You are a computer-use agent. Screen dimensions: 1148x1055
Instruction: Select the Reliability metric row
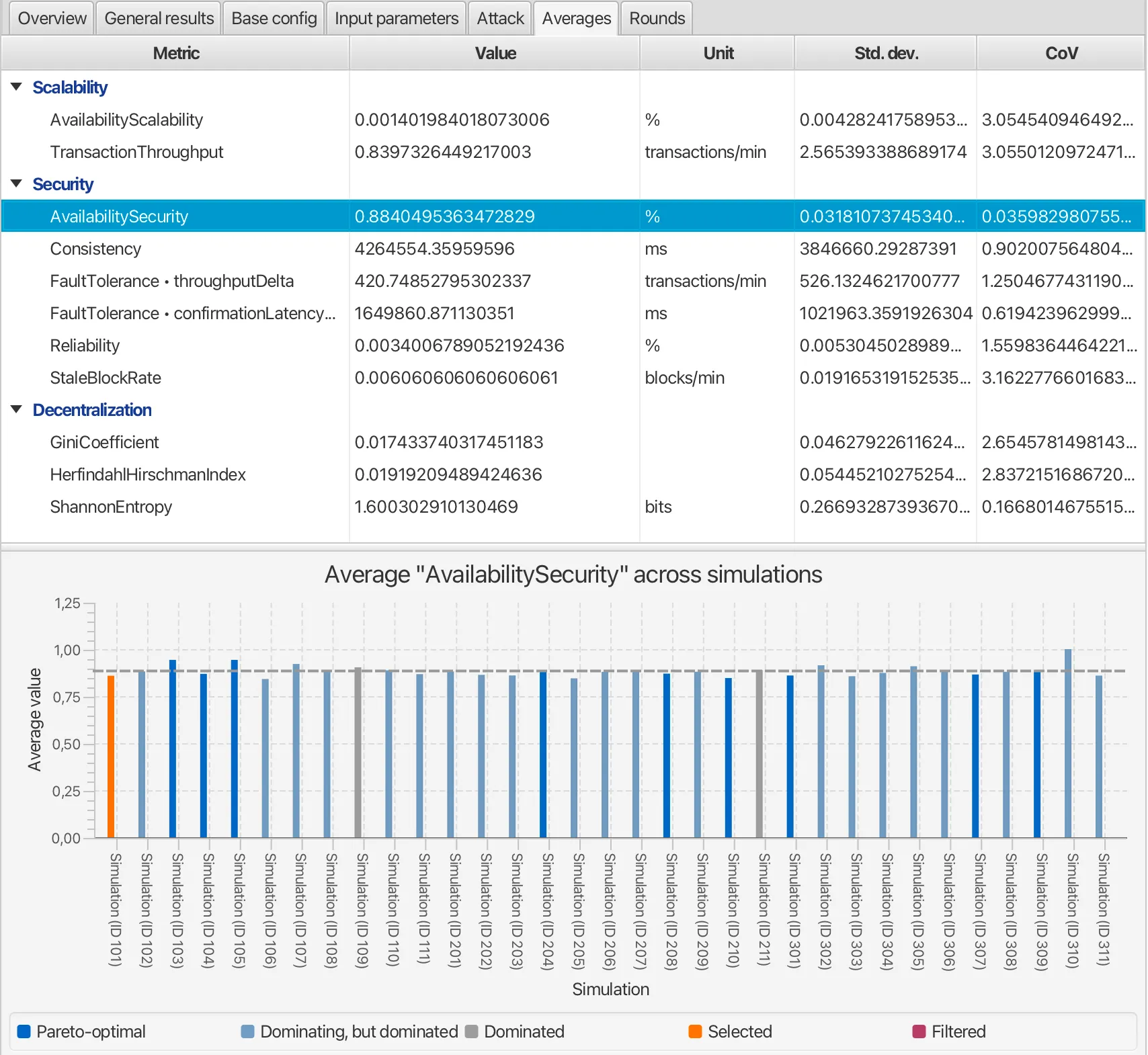(573, 345)
